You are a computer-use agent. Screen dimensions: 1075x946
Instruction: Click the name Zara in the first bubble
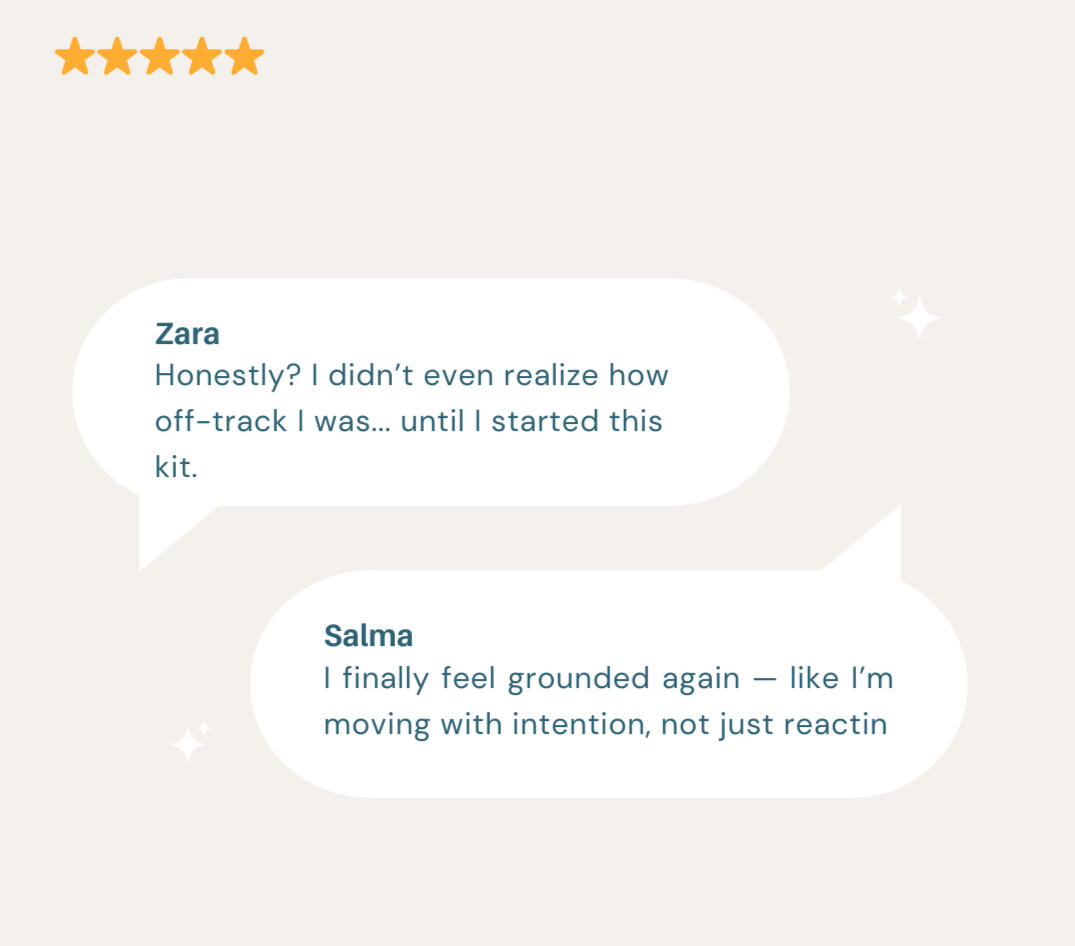[187, 334]
